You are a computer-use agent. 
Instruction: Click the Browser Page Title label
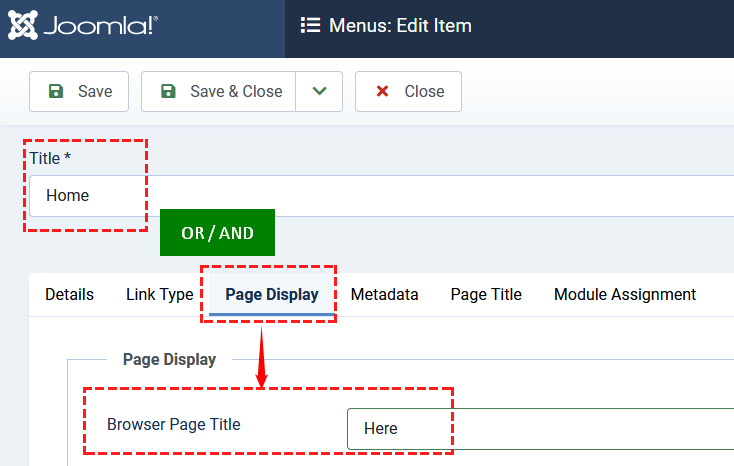174,424
